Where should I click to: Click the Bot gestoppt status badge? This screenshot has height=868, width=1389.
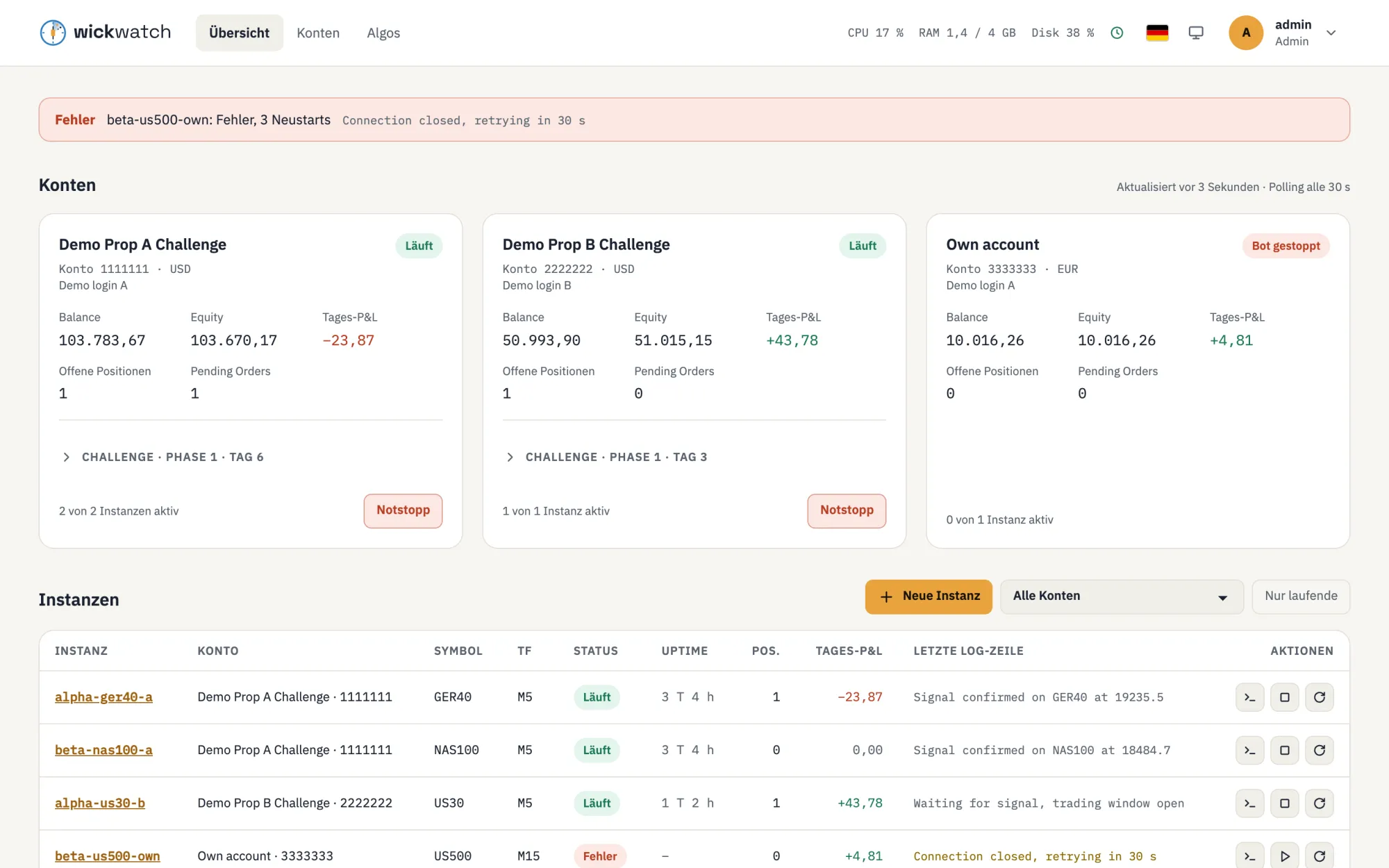(1286, 246)
